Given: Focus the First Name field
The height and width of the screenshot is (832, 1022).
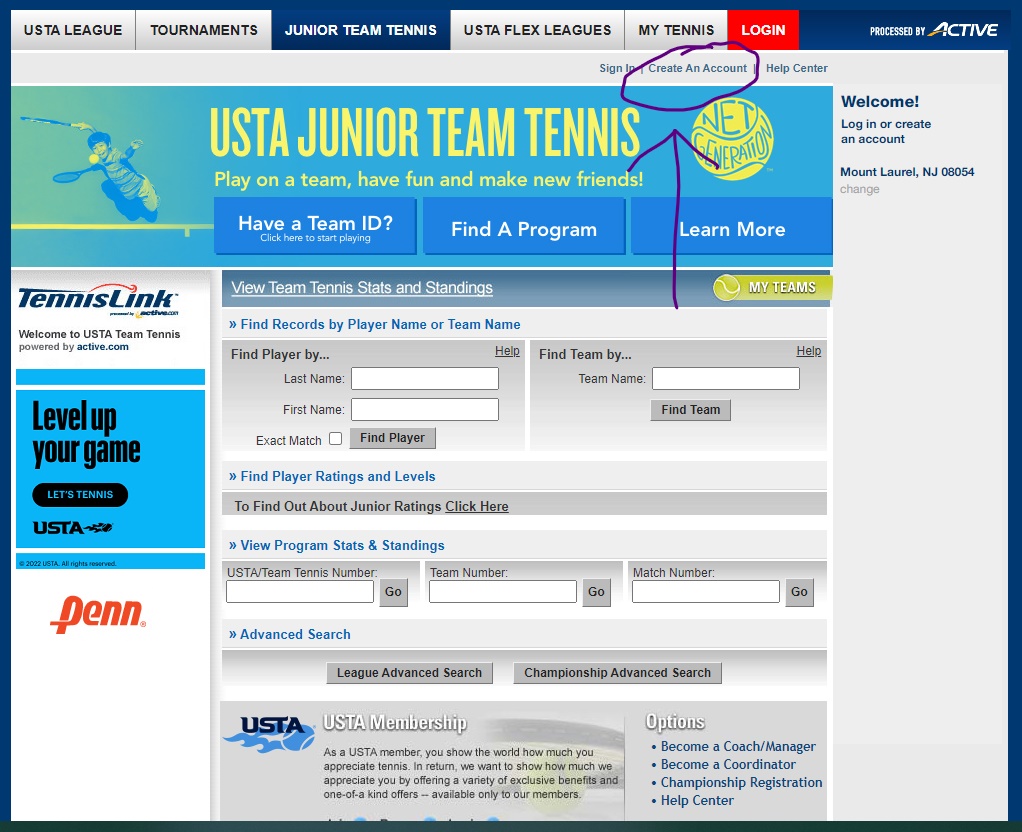Looking at the screenshot, I should [425, 409].
